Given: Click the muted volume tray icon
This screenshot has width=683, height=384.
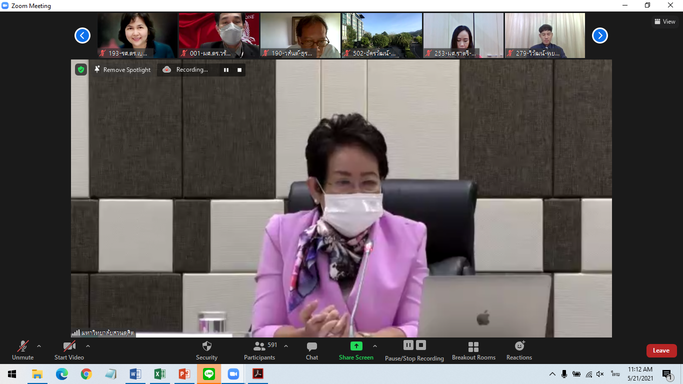Looking at the screenshot, I should point(600,374).
